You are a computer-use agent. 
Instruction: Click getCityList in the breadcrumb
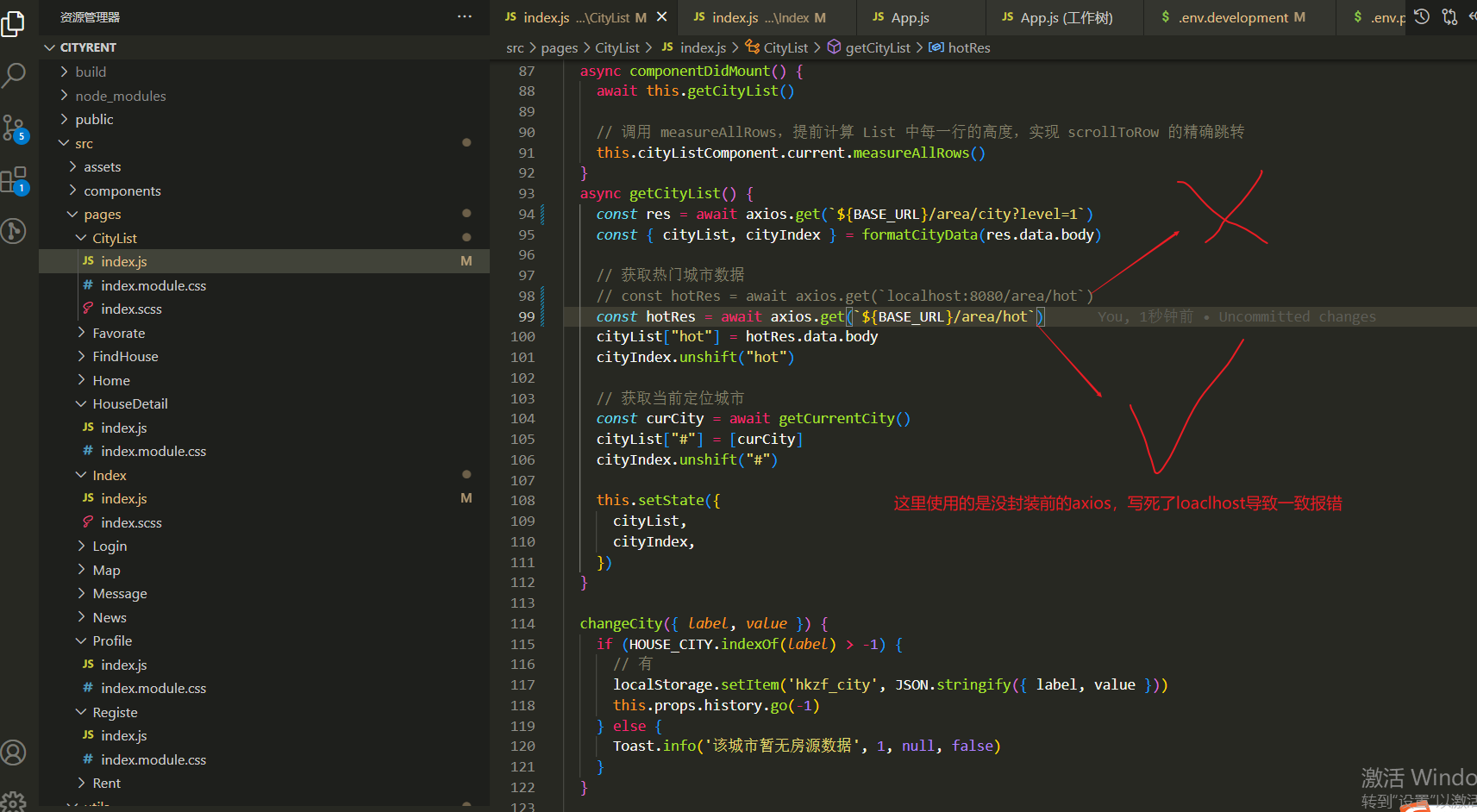click(878, 48)
